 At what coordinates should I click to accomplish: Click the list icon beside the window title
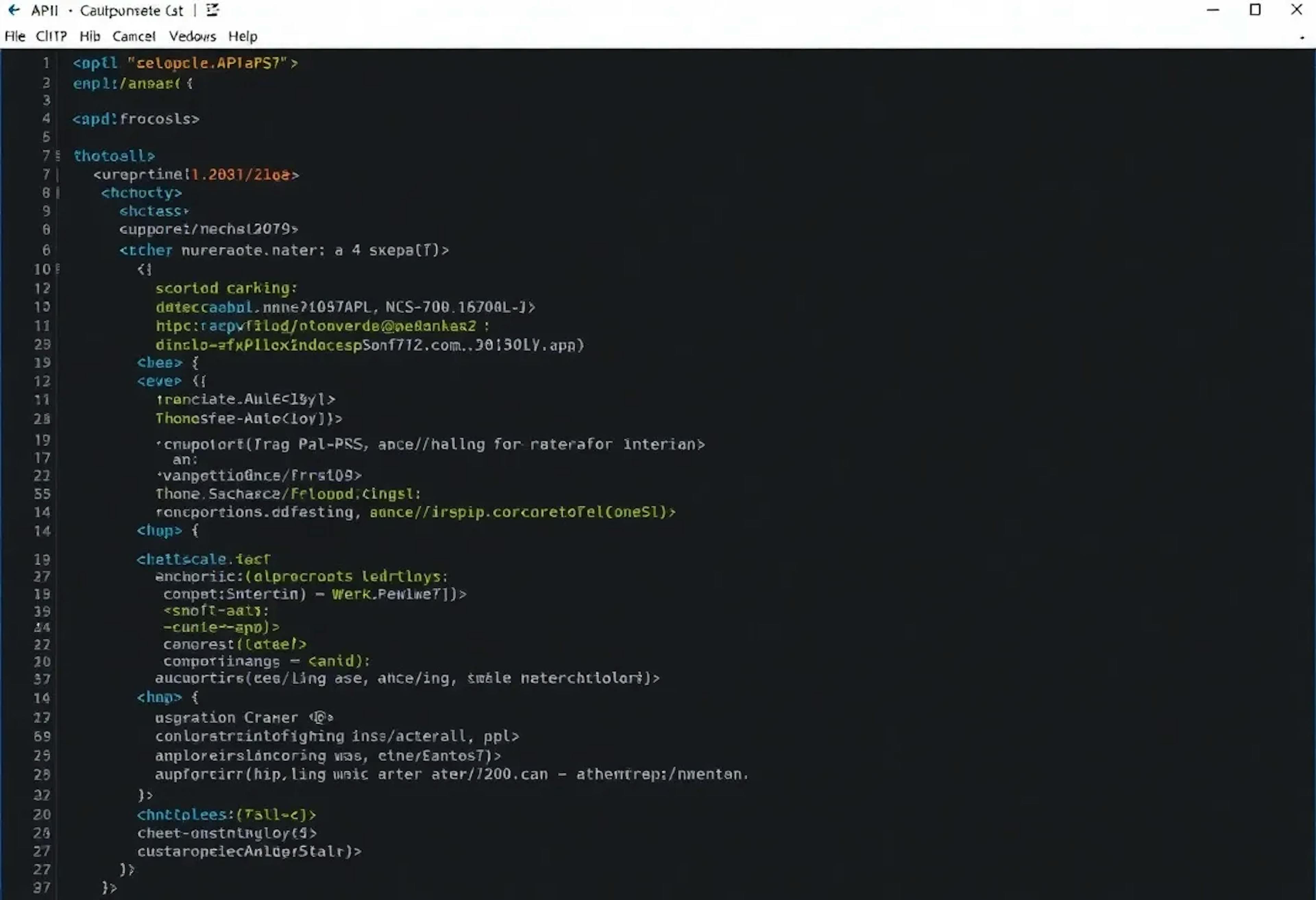click(212, 10)
